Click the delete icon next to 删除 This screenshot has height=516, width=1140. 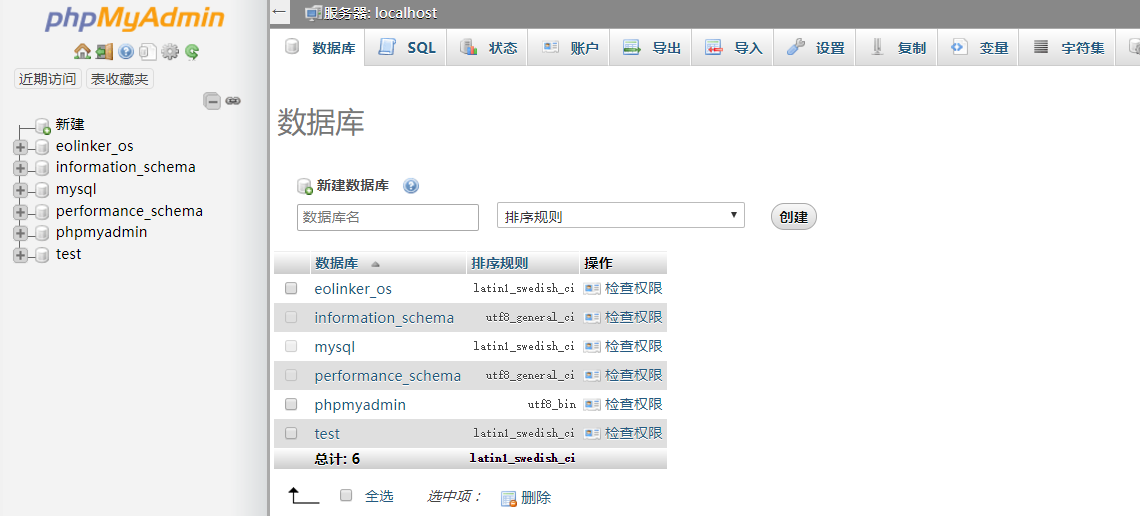pos(509,499)
